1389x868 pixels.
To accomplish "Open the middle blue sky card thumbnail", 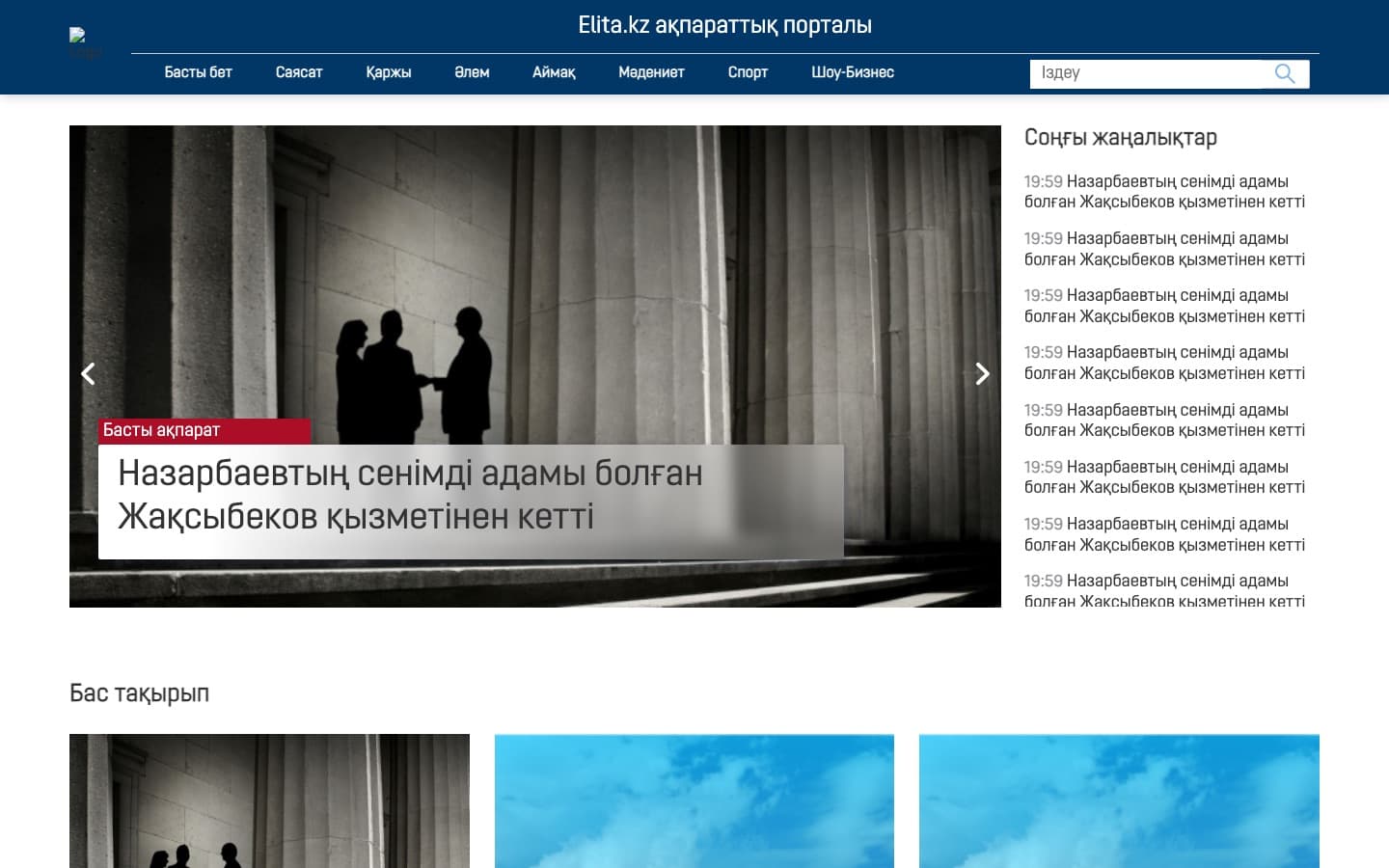I will point(694,800).
